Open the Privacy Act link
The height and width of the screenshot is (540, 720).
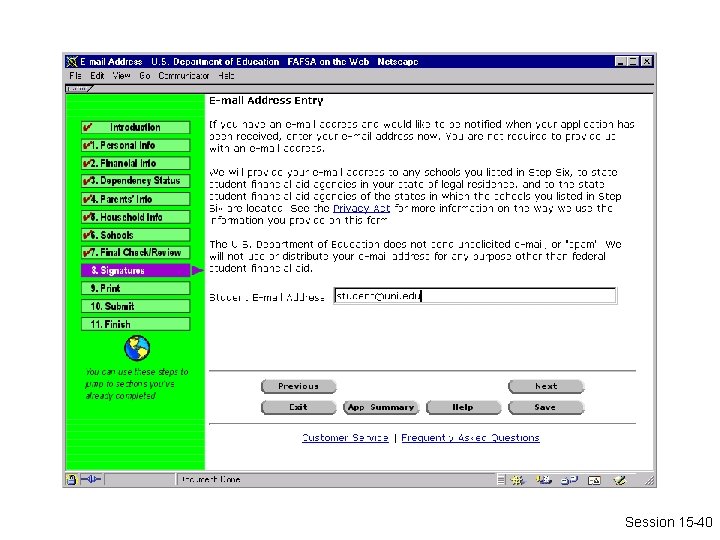(x=361, y=208)
